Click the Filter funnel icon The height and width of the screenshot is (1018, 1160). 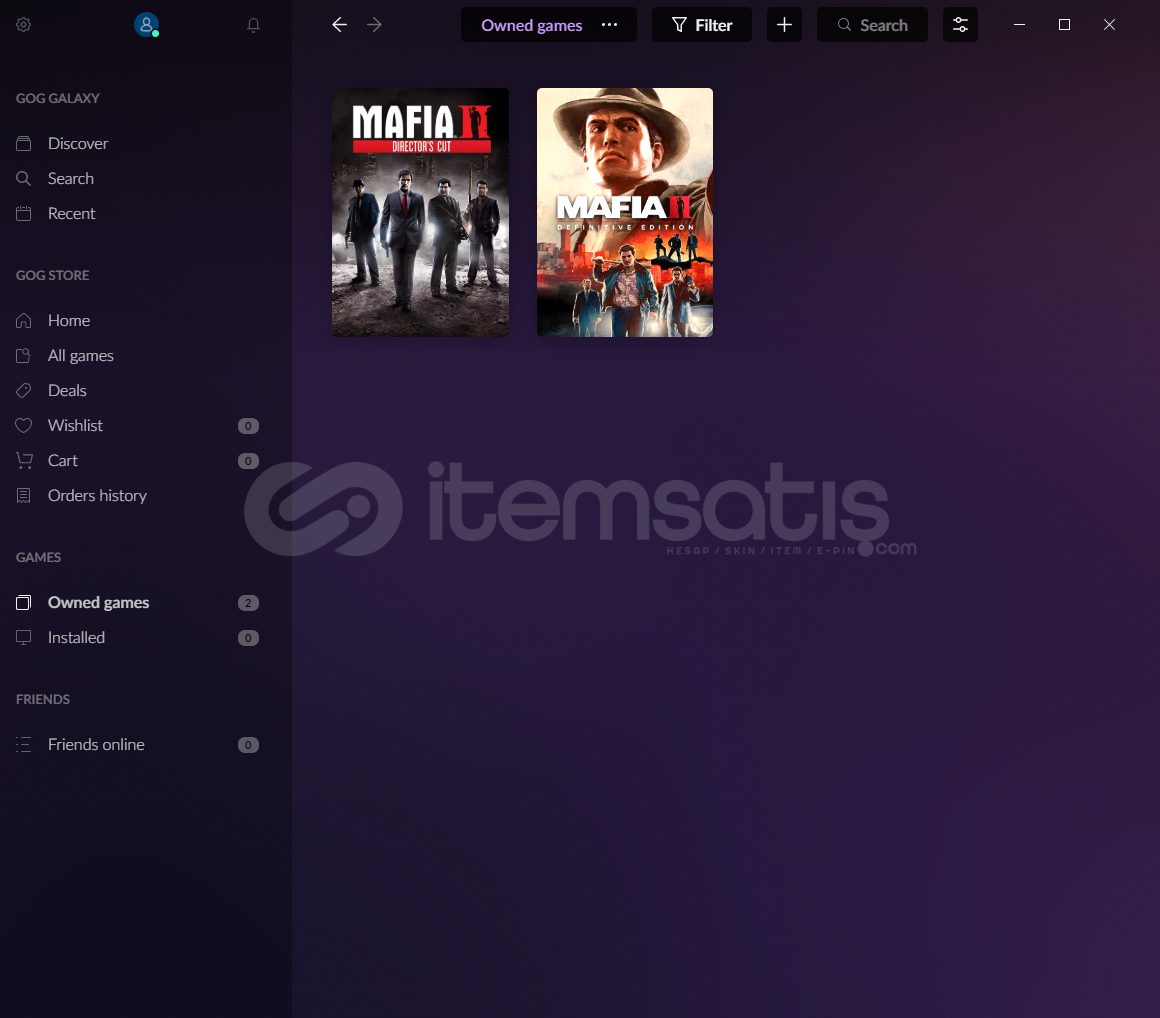(x=679, y=25)
